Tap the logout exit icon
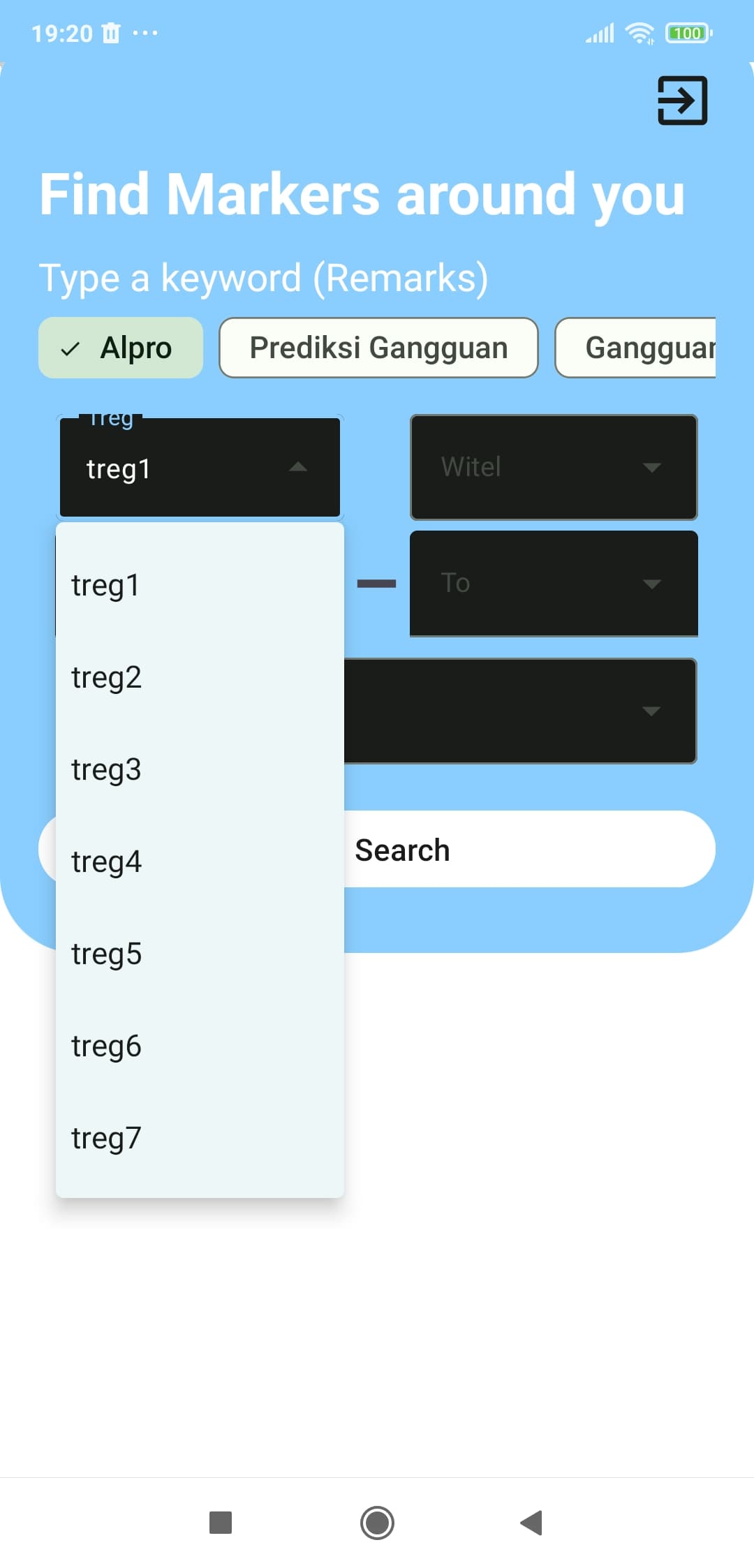Image resolution: width=754 pixels, height=1568 pixels. tap(682, 101)
